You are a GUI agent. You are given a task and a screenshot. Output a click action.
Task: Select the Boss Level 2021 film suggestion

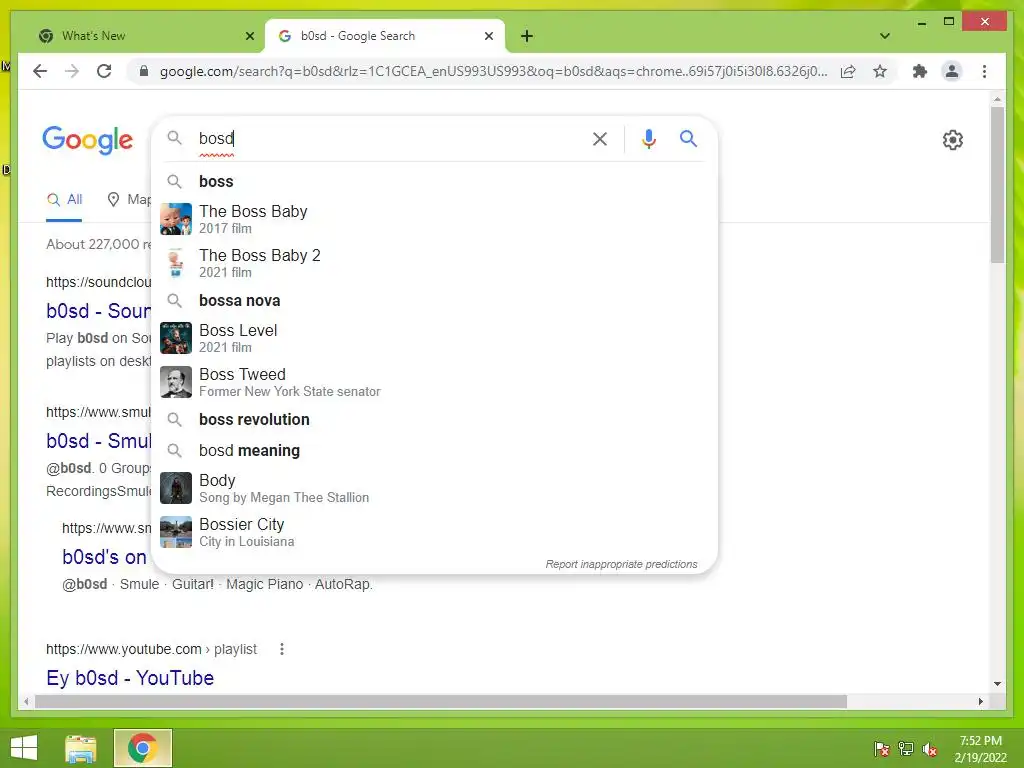(435, 338)
